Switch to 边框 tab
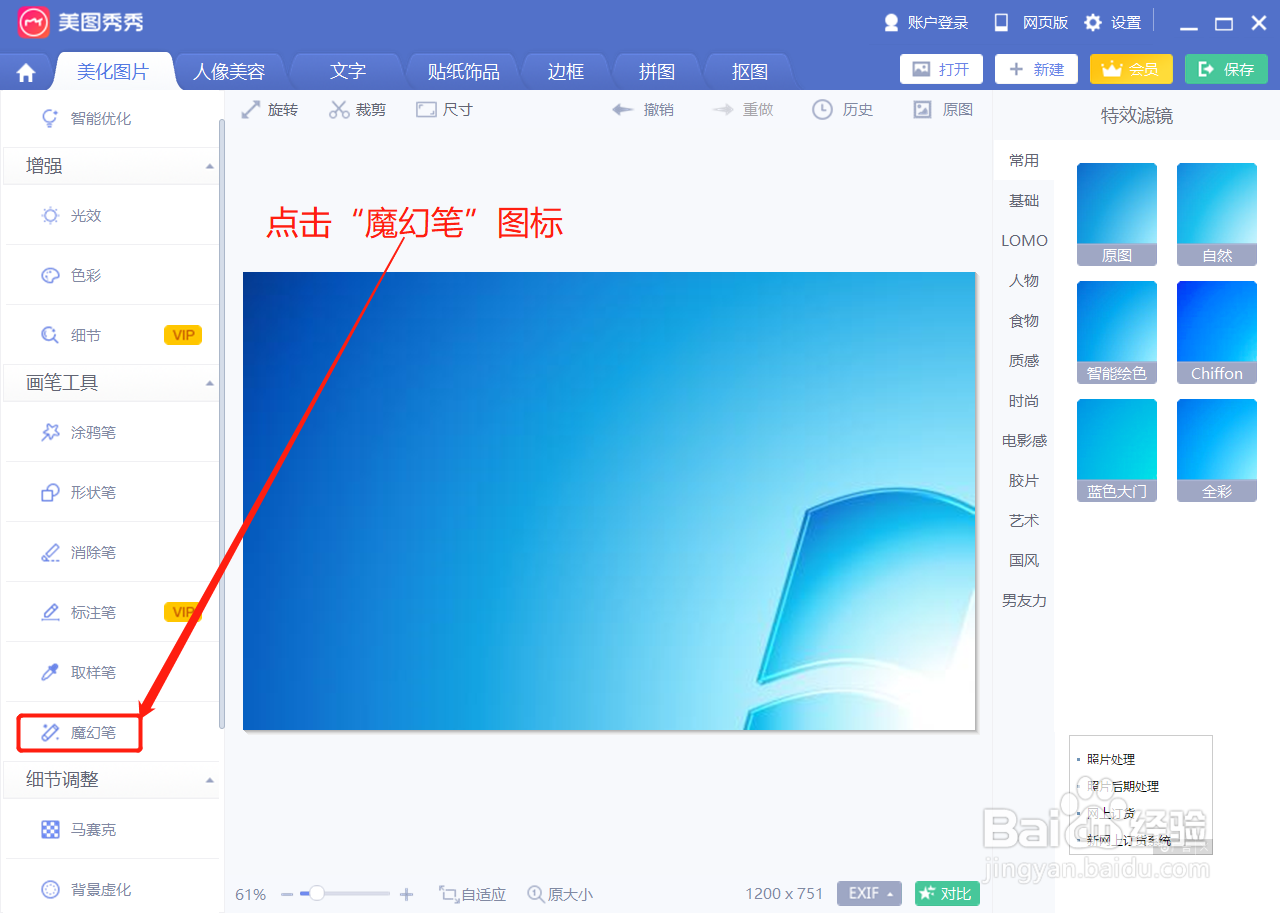The width and height of the screenshot is (1280, 913). pyautogui.click(x=565, y=71)
